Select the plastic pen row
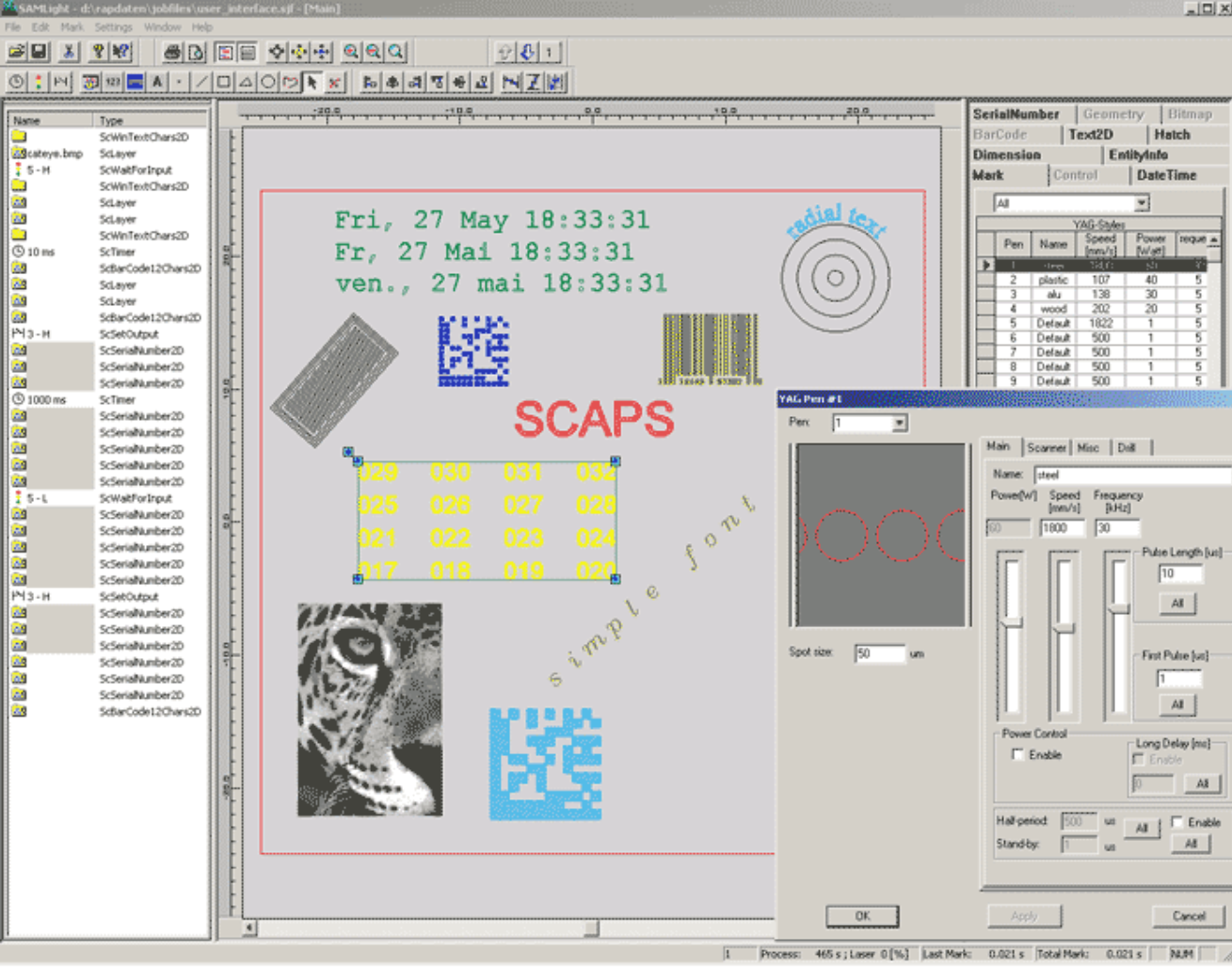 click(1099, 280)
